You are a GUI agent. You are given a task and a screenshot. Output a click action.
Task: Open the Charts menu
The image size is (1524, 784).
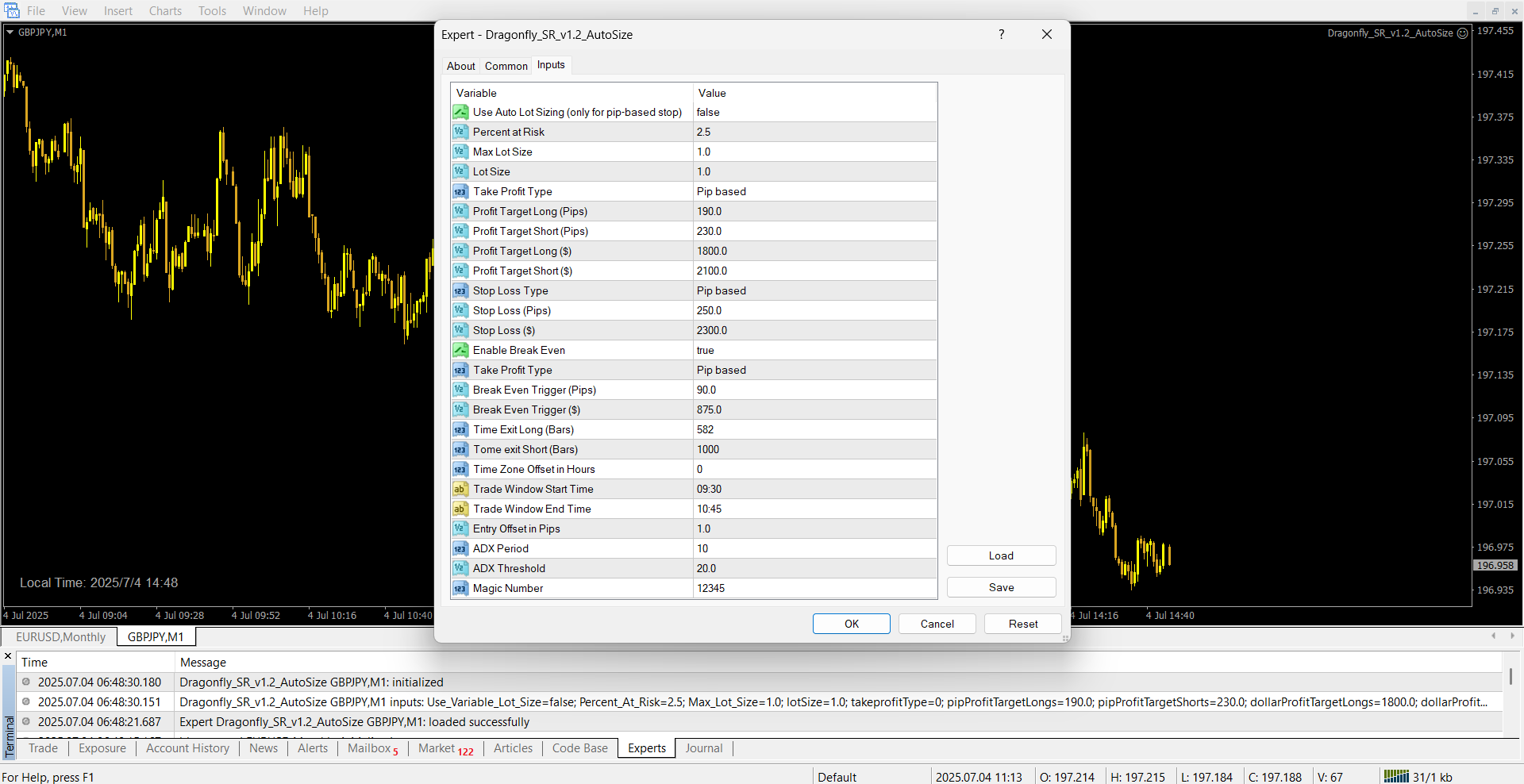click(x=165, y=11)
